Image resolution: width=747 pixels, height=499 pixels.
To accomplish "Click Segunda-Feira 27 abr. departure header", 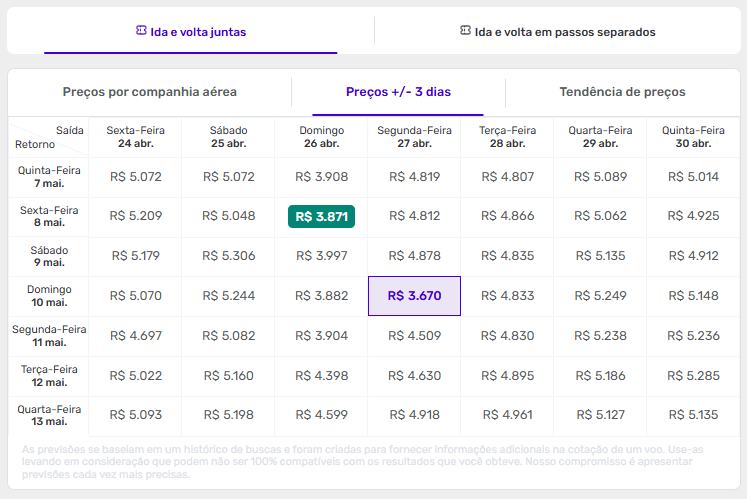I will click(x=414, y=137).
